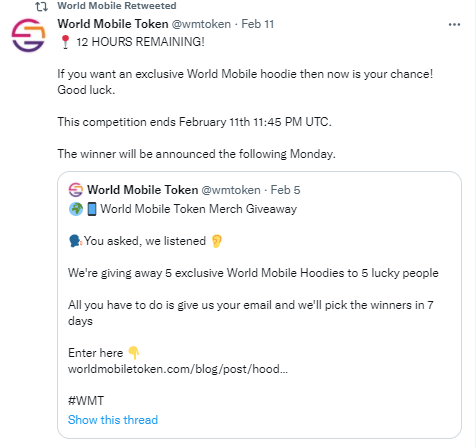Open the three-dot more options menu

tap(454, 24)
